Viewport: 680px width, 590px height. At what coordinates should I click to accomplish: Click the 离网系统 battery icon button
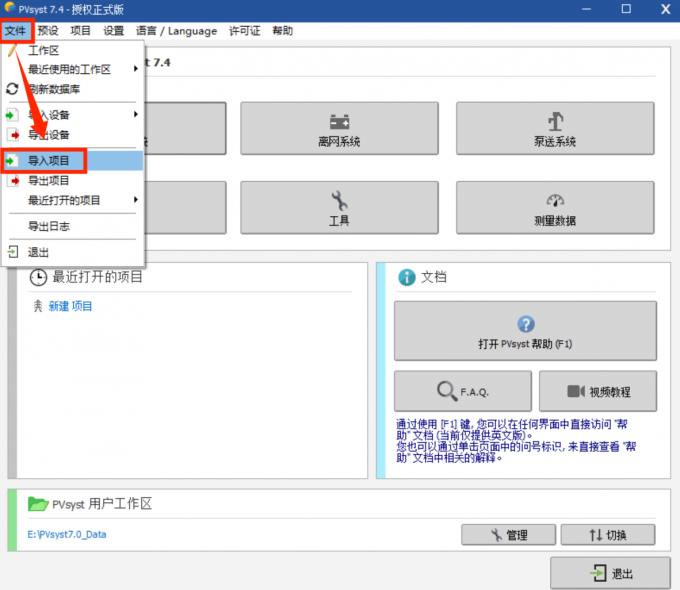click(x=339, y=128)
